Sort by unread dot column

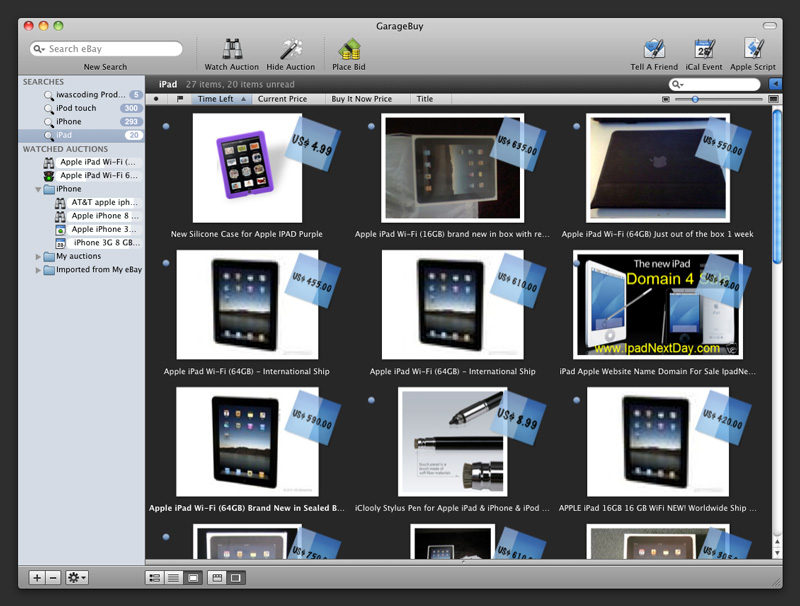156,99
